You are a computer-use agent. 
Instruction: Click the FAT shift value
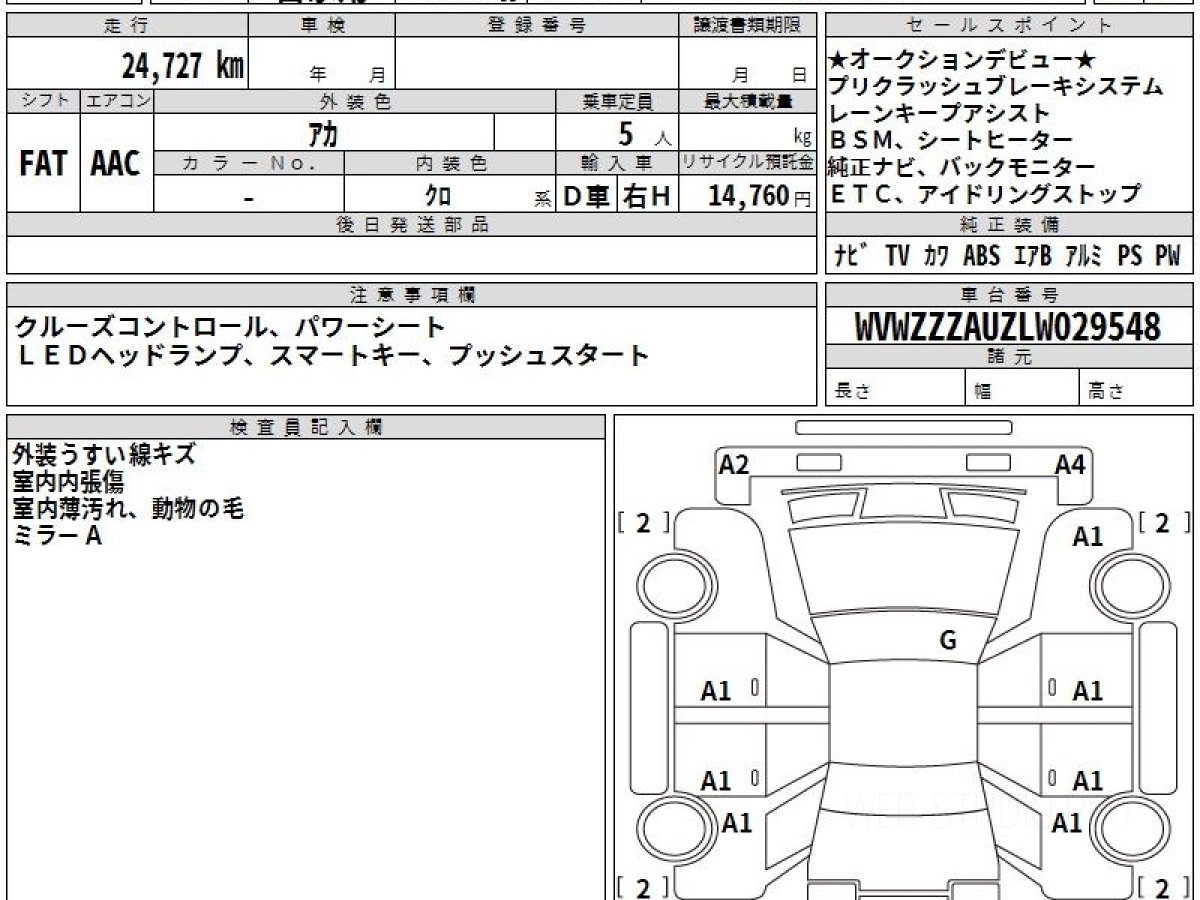[x=43, y=163]
